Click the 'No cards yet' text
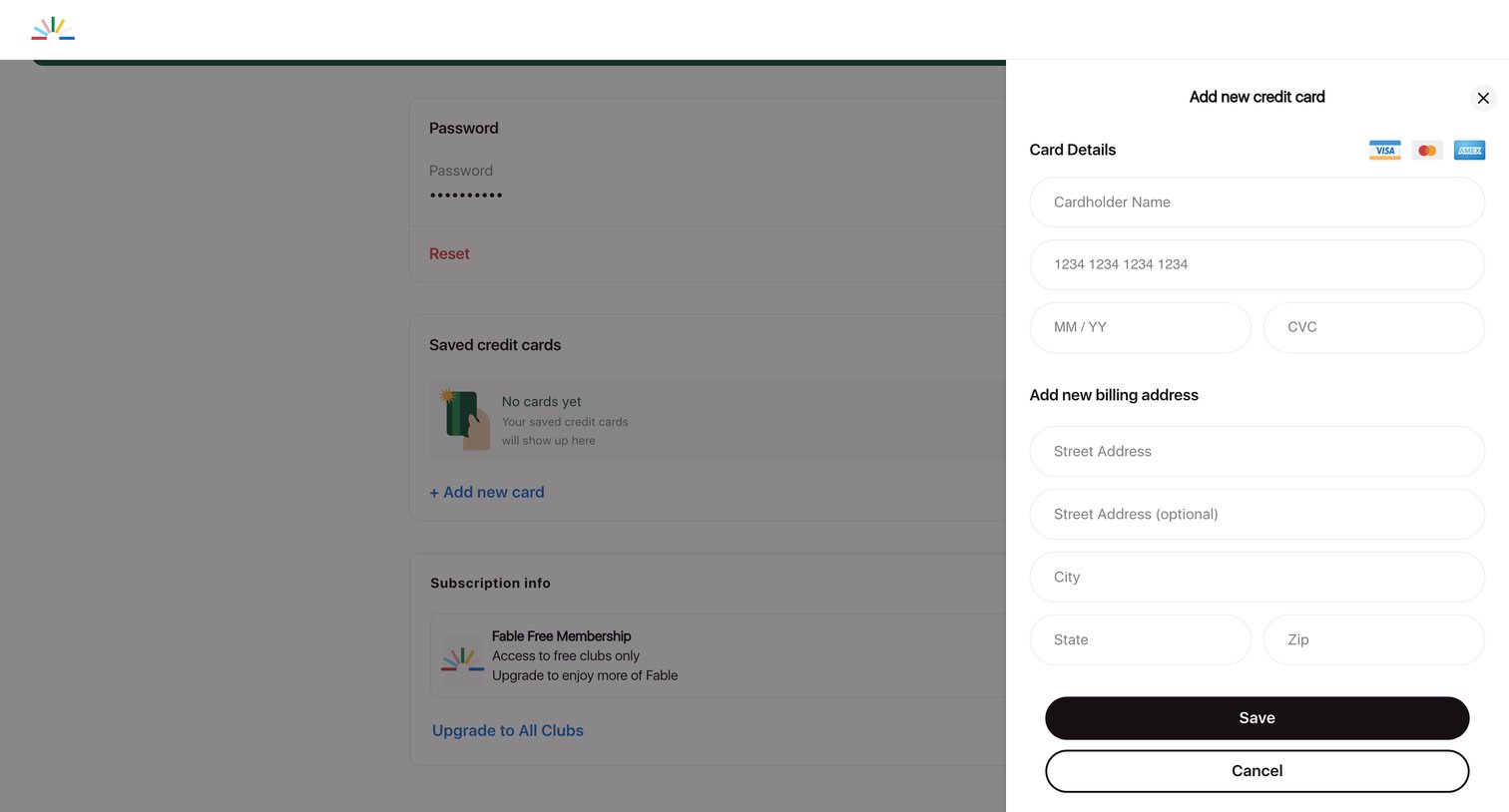 (541, 401)
